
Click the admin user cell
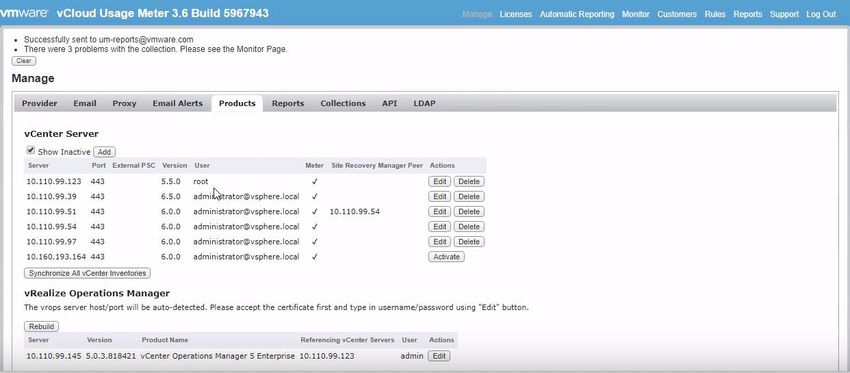point(411,356)
